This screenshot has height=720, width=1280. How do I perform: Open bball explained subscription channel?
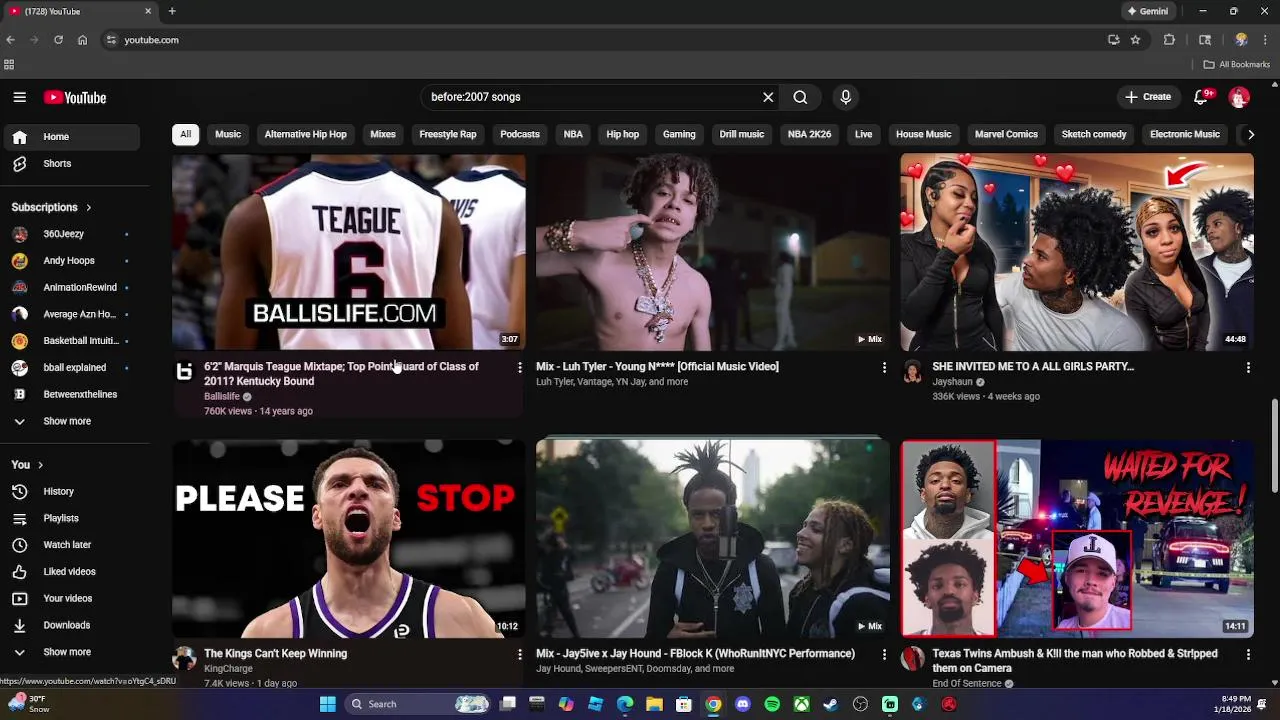[71, 367]
